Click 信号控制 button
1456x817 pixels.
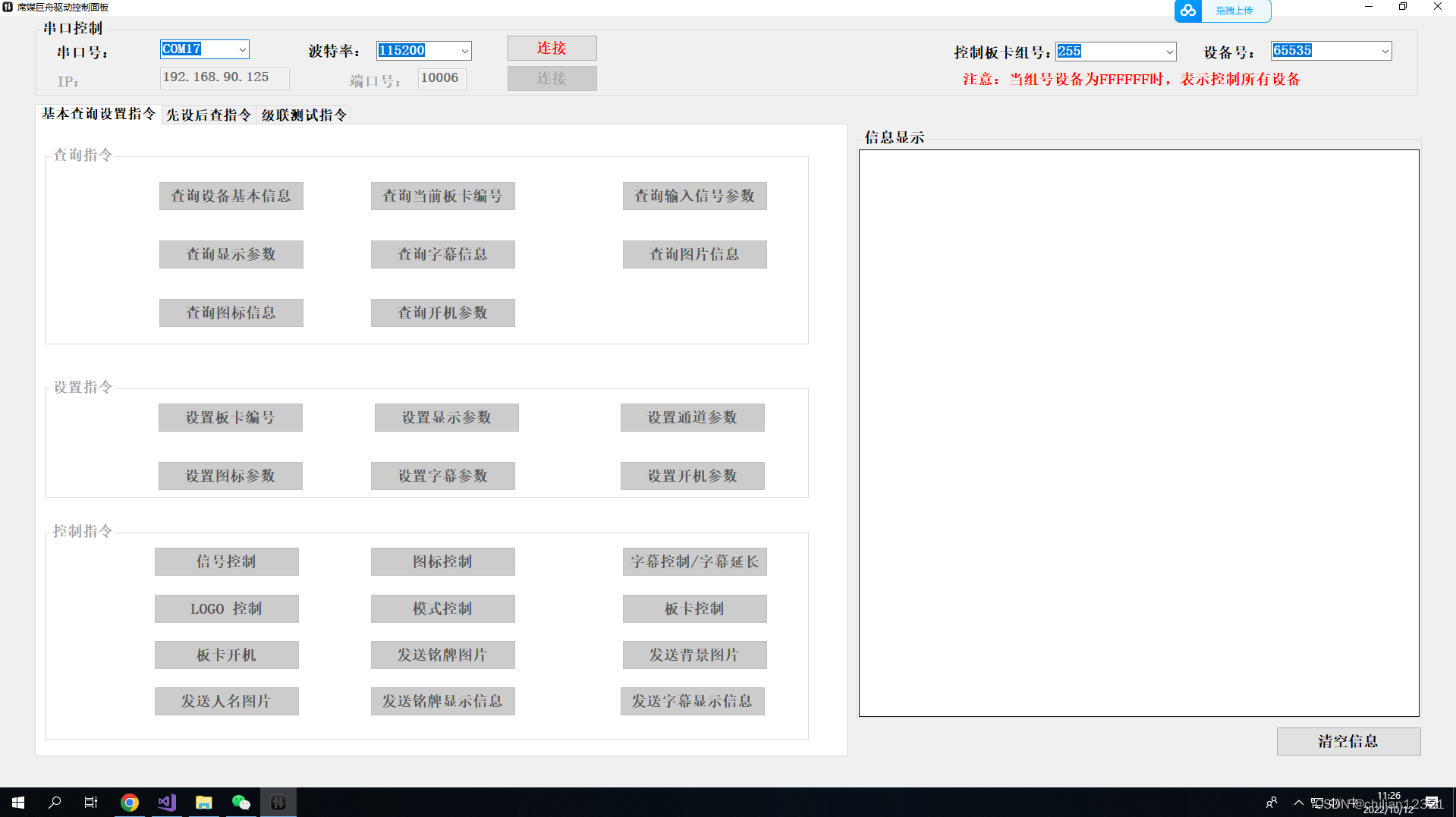pos(226,561)
